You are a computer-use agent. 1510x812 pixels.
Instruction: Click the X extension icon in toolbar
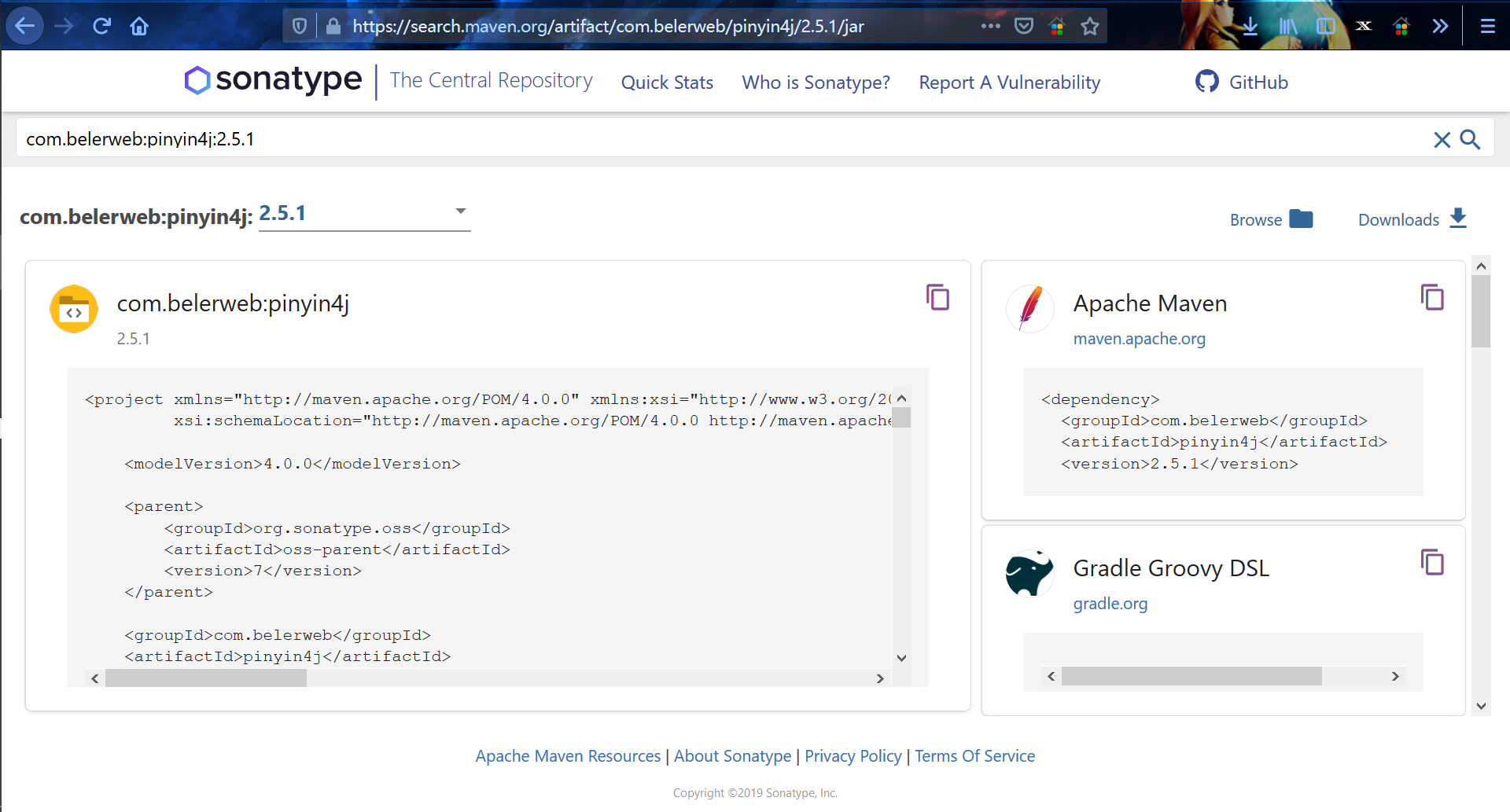(x=1364, y=26)
